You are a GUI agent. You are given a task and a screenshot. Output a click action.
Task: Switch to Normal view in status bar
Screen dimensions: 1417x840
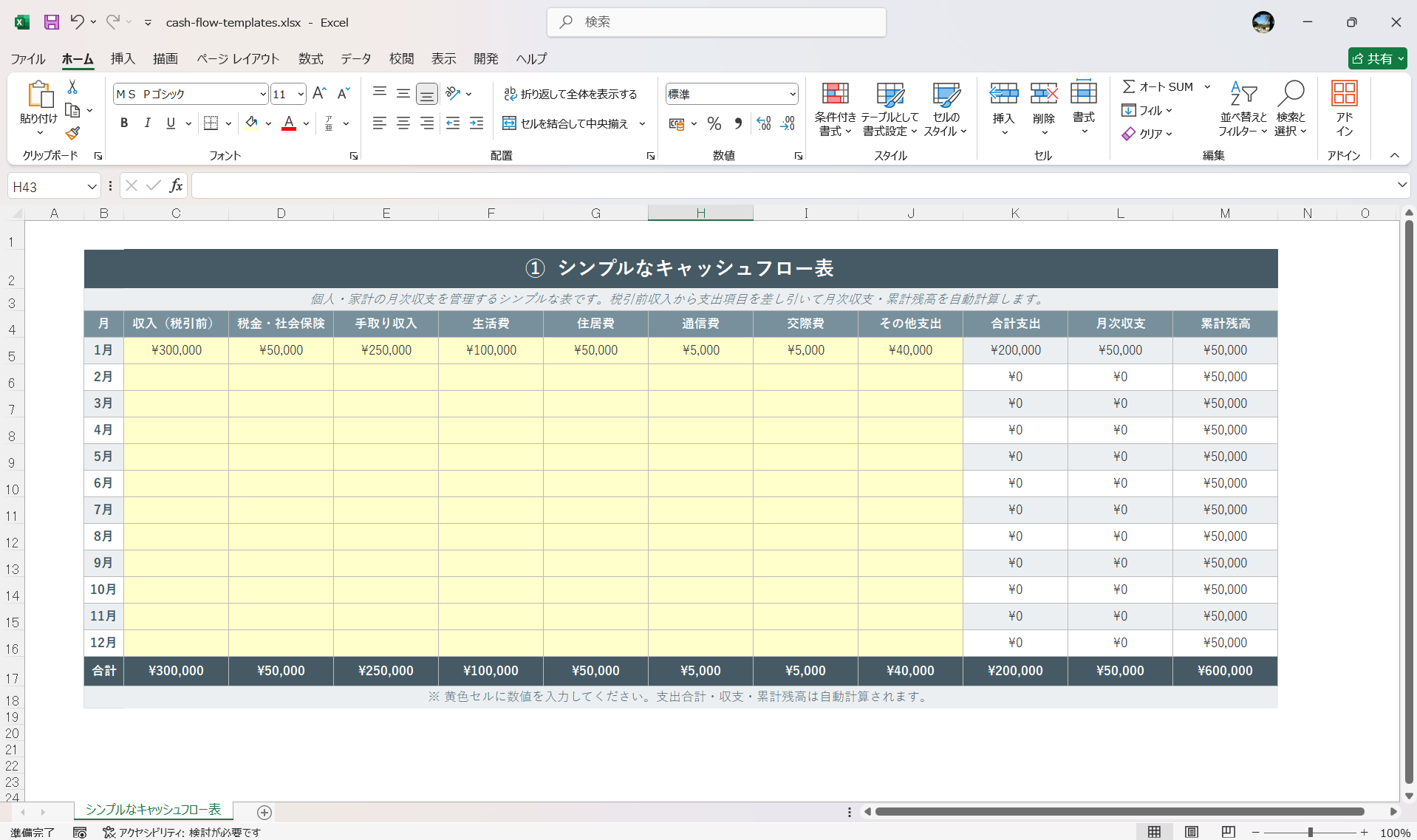pyautogui.click(x=1154, y=833)
